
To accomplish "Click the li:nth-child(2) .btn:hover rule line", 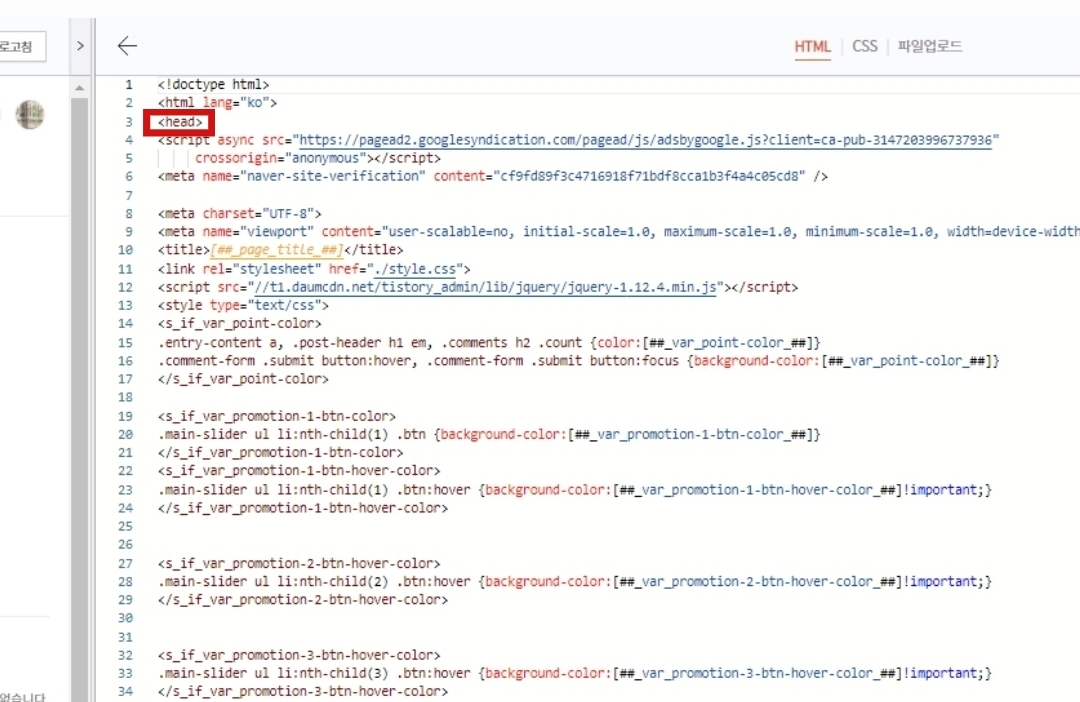I will pyautogui.click(x=574, y=581).
